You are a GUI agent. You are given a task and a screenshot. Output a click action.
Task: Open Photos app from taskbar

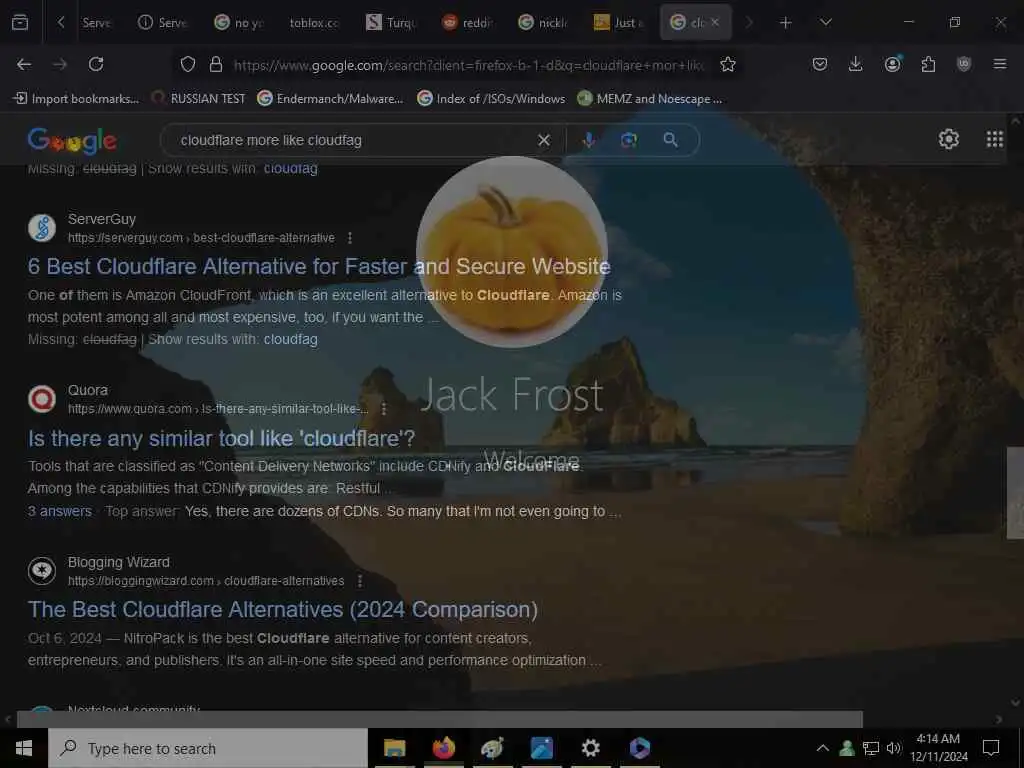click(x=541, y=748)
